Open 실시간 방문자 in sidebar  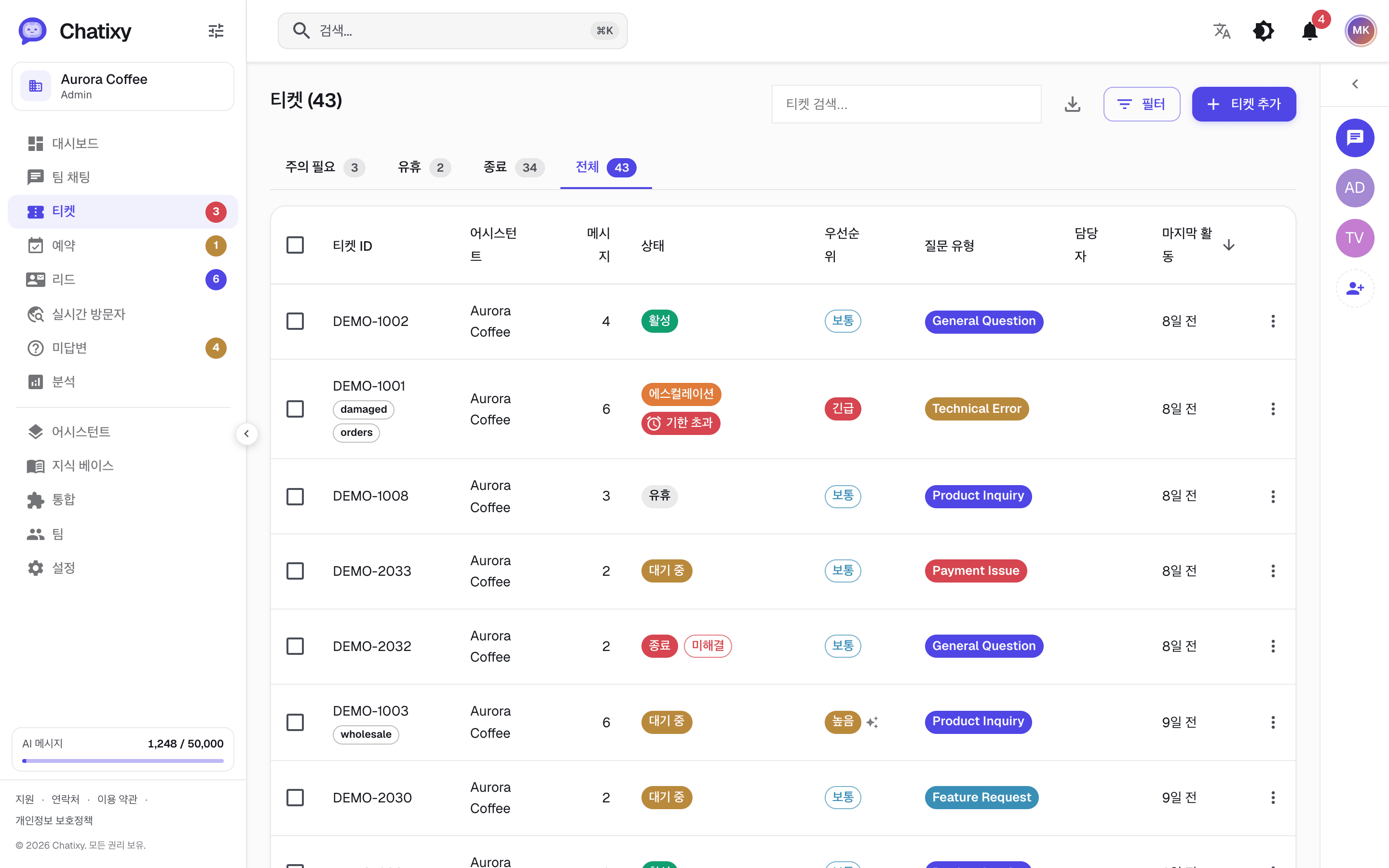click(123, 314)
